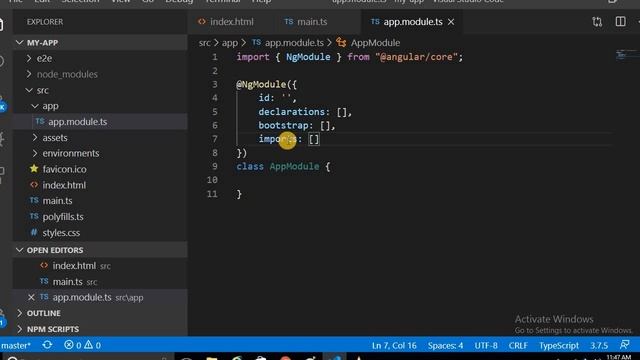Select the app.module.ts editor tab
Image resolution: width=640 pixels, height=360 pixels.
click(412, 22)
